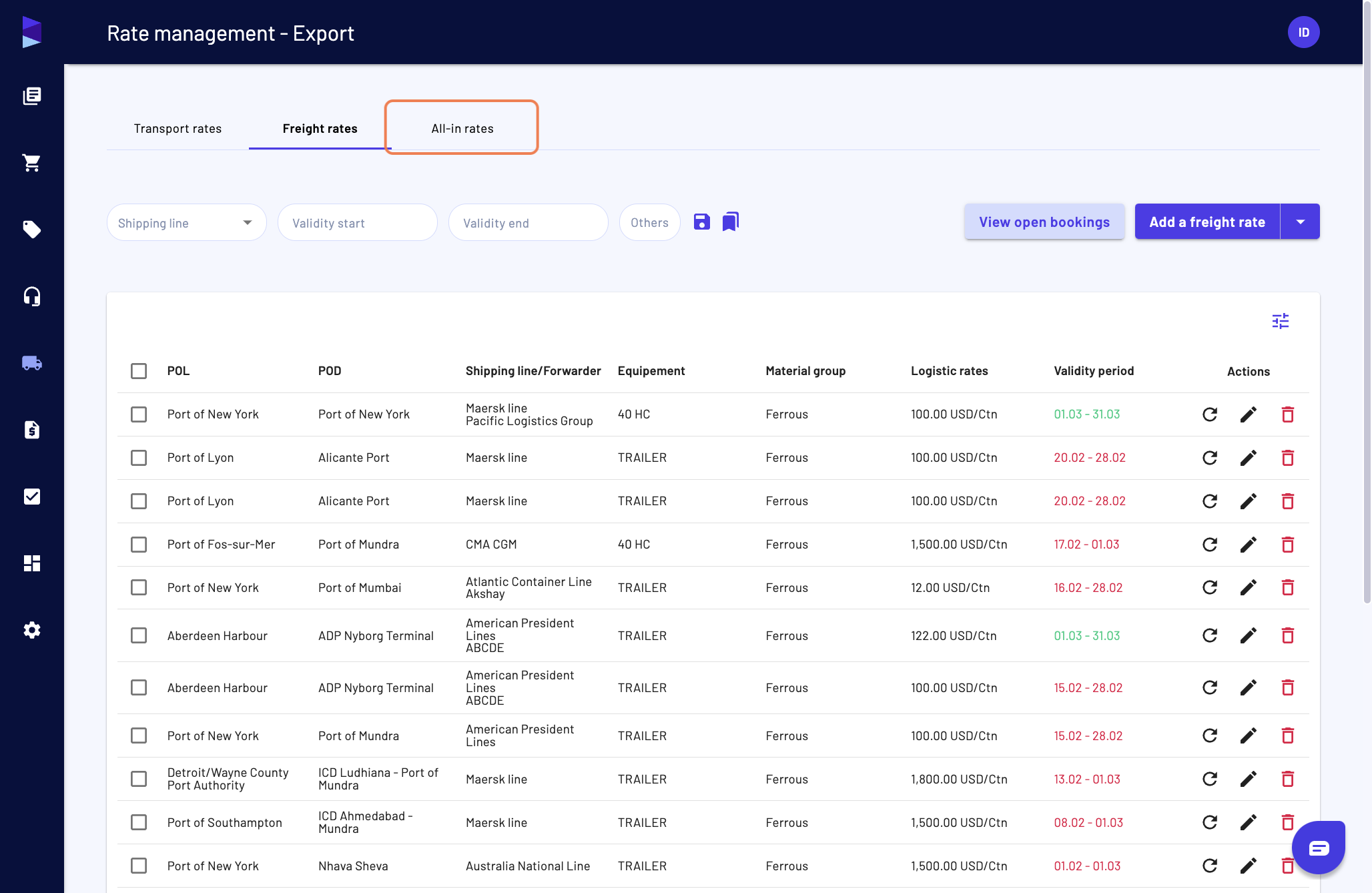Click Add a freight rate button
The image size is (1372, 893).
pos(1207,222)
